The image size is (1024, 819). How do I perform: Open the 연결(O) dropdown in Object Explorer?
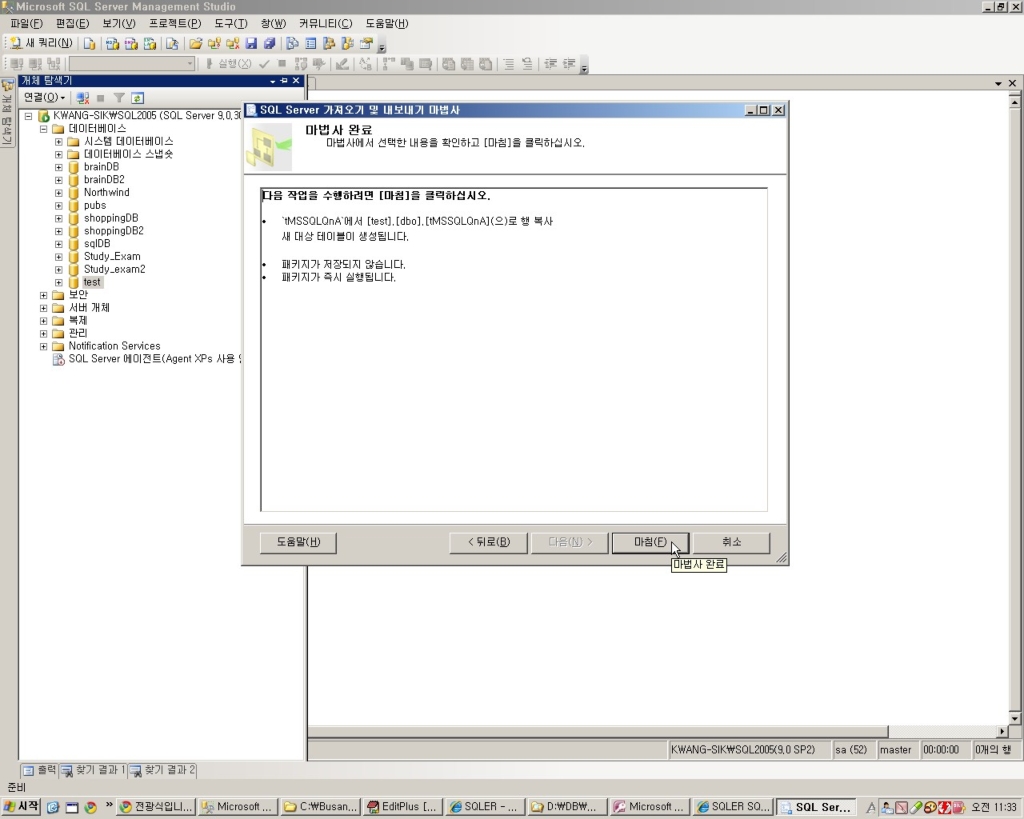[x=44, y=97]
